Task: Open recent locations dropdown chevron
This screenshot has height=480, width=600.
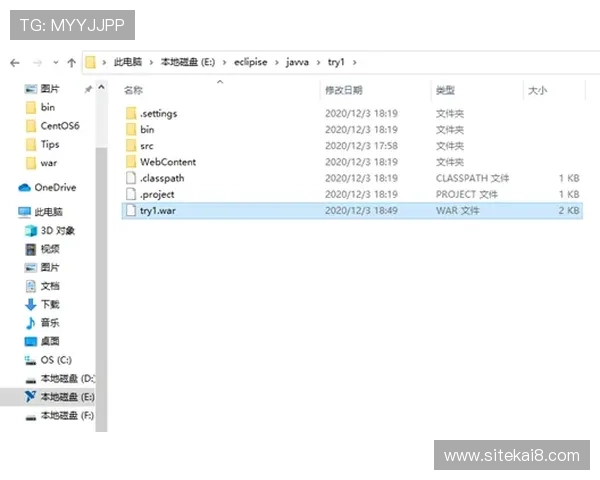Action: click(56, 62)
